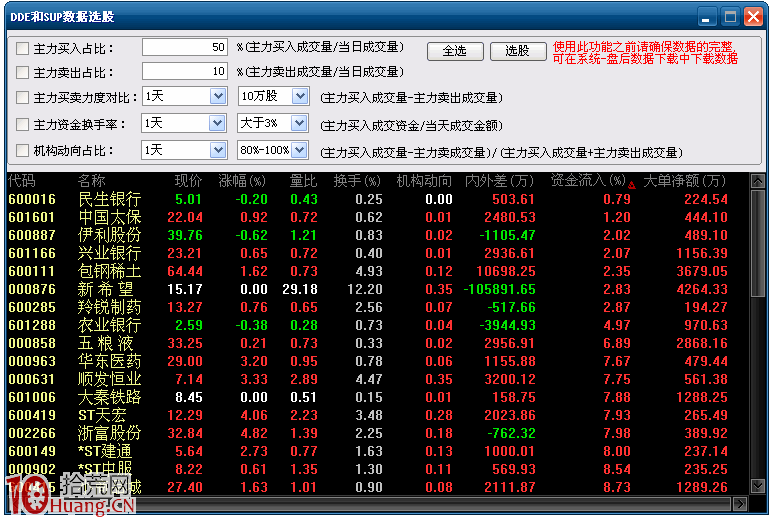Viewport: 779px width, 525px height.
Task: Click 量比 value 29.18
Action: 300,289
